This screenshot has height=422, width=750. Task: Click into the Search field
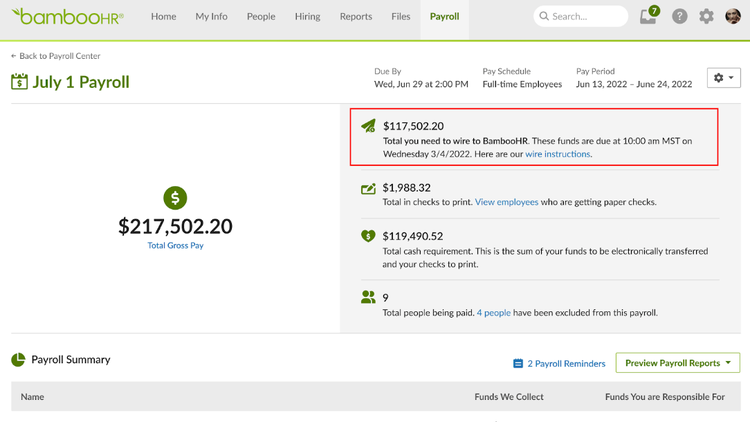click(580, 16)
